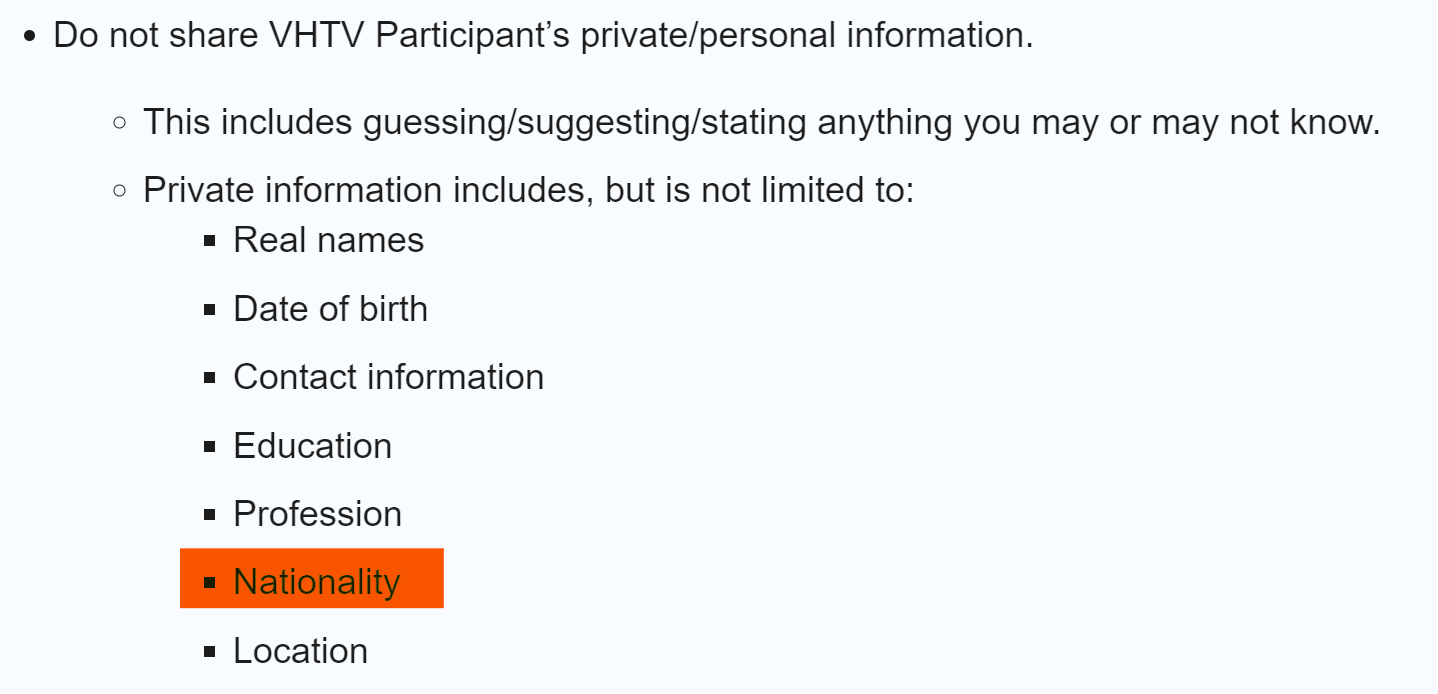The height and width of the screenshot is (694, 1438).
Task: Click the Date of birth text
Action: click(330, 309)
